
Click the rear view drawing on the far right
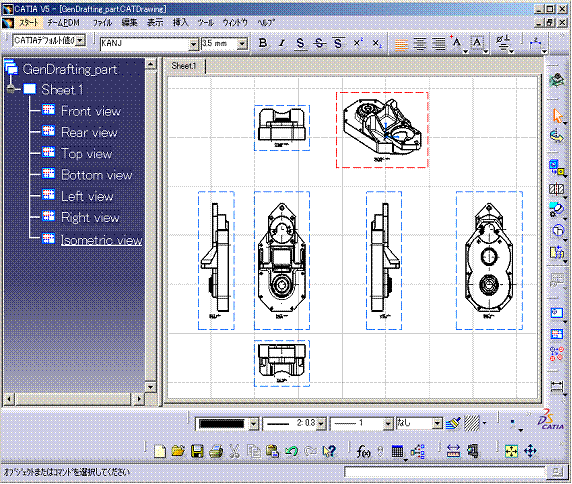(489, 260)
